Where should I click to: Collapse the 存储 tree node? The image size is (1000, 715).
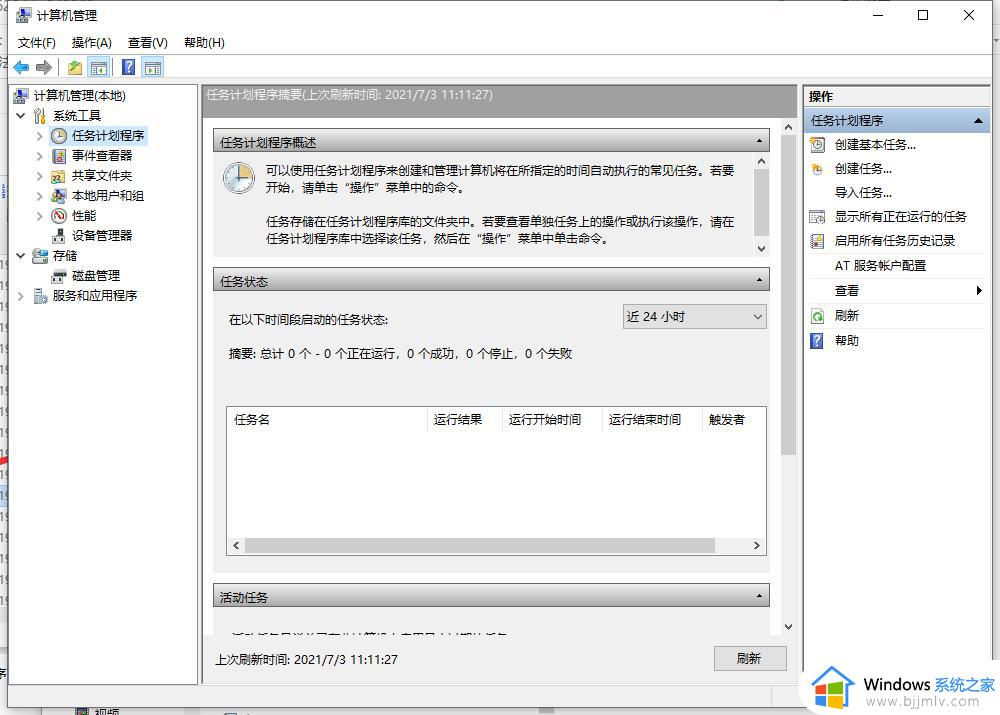[20, 256]
